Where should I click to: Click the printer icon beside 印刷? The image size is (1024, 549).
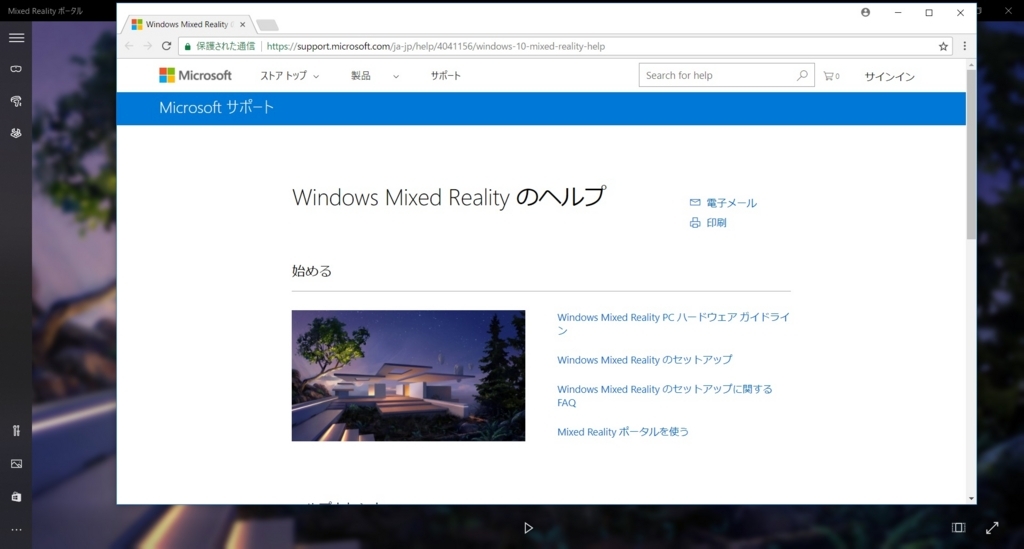(695, 223)
